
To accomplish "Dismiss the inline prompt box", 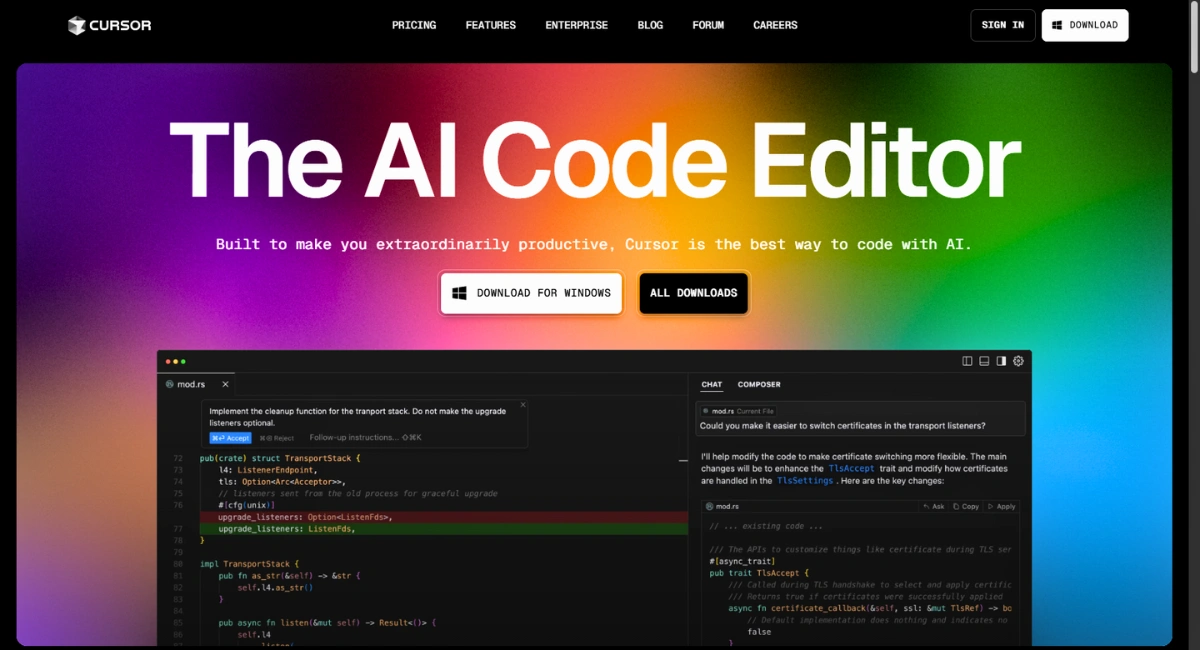I will coord(521,406).
